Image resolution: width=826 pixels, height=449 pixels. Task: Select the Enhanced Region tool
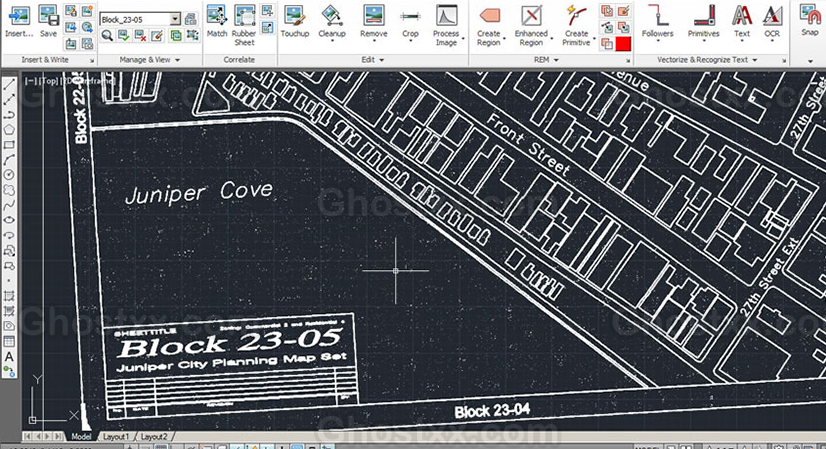531,25
